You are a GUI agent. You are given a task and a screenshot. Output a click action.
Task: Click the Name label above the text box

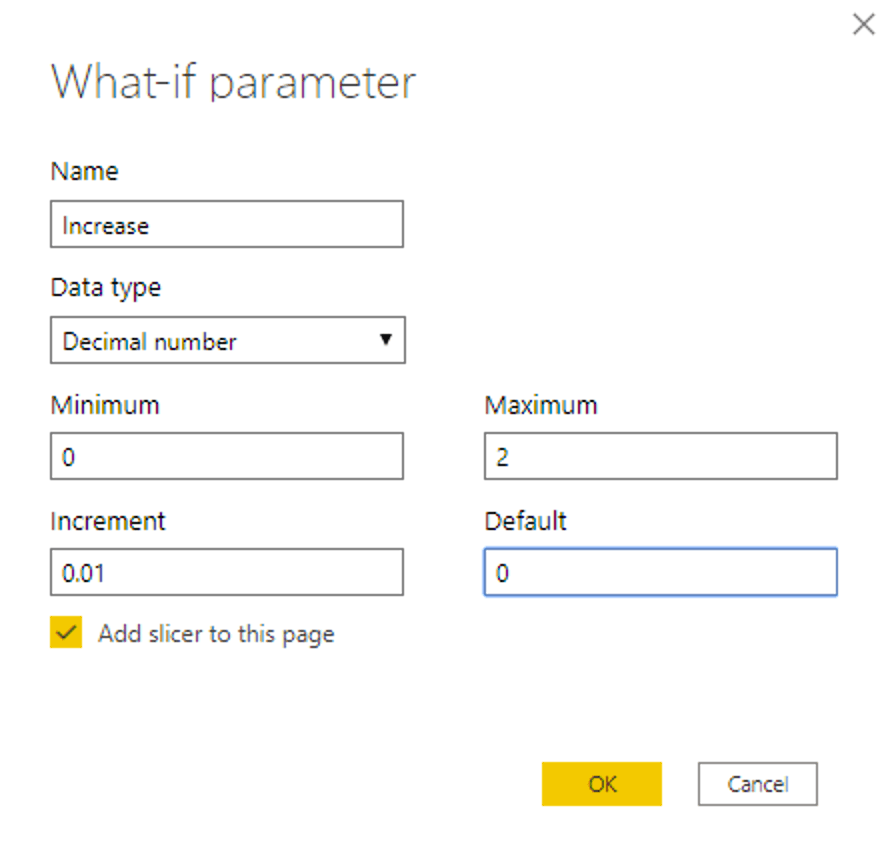85,171
